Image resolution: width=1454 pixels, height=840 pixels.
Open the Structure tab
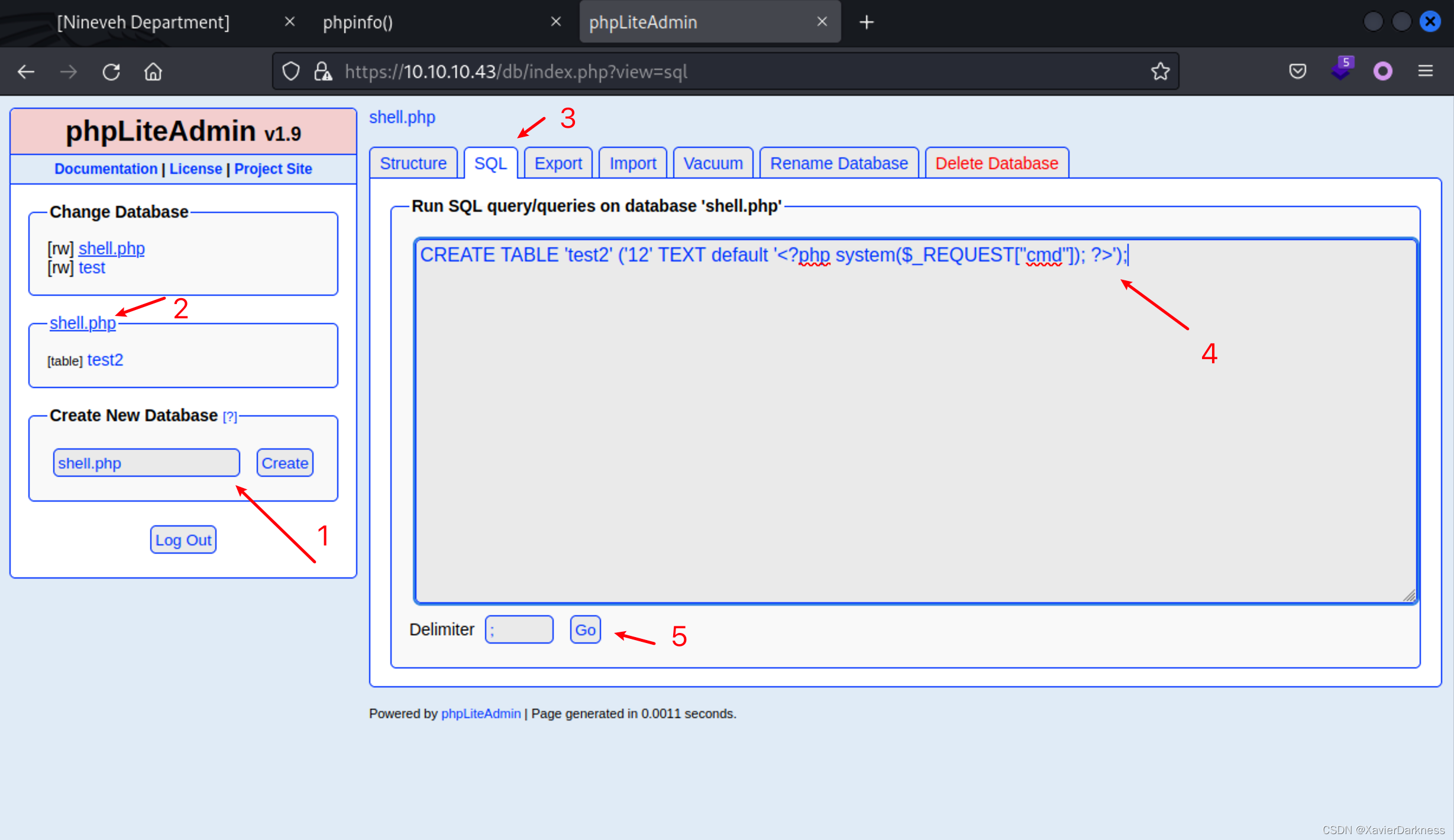[413, 163]
